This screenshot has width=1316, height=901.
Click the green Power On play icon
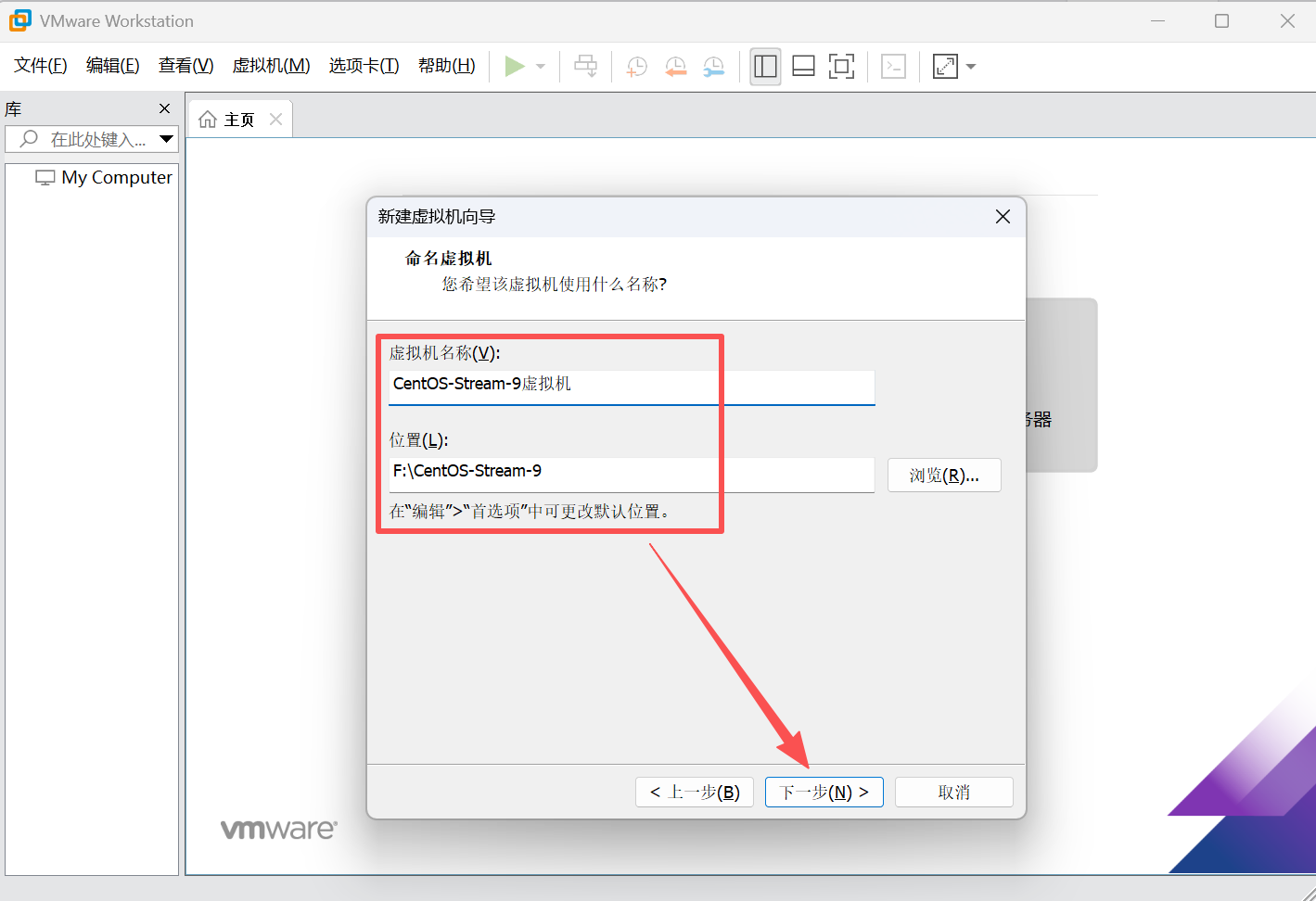(x=515, y=66)
